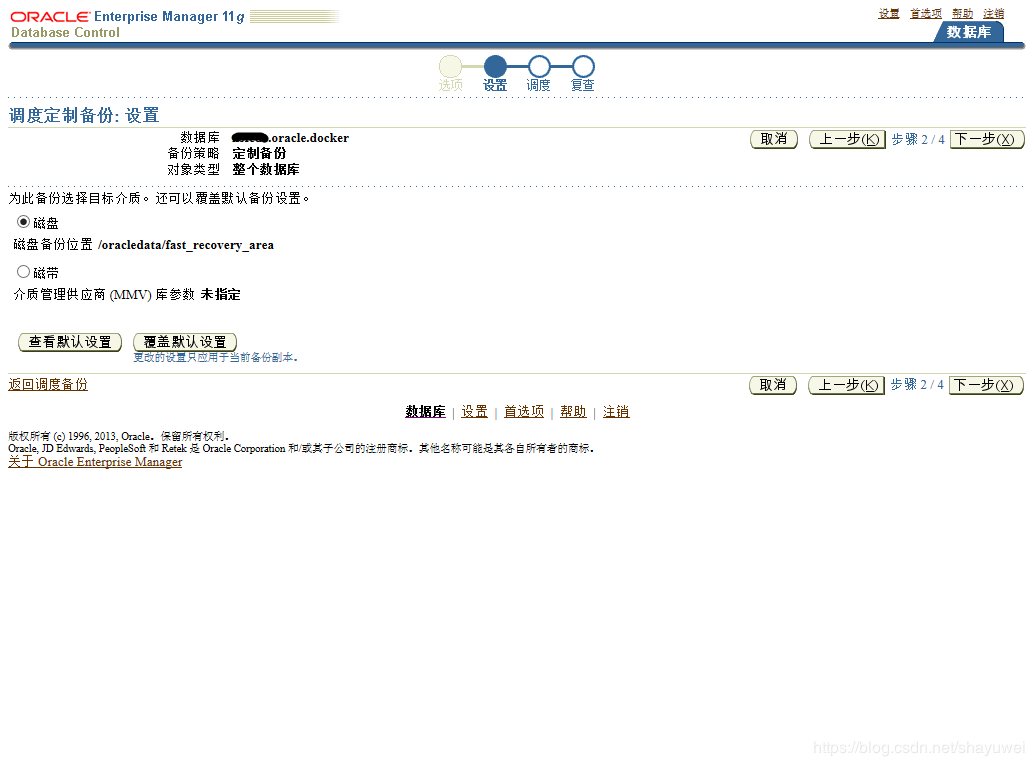Open 首选项 from the footer menu
Image resolution: width=1034 pixels, height=766 pixels.
[x=523, y=411]
